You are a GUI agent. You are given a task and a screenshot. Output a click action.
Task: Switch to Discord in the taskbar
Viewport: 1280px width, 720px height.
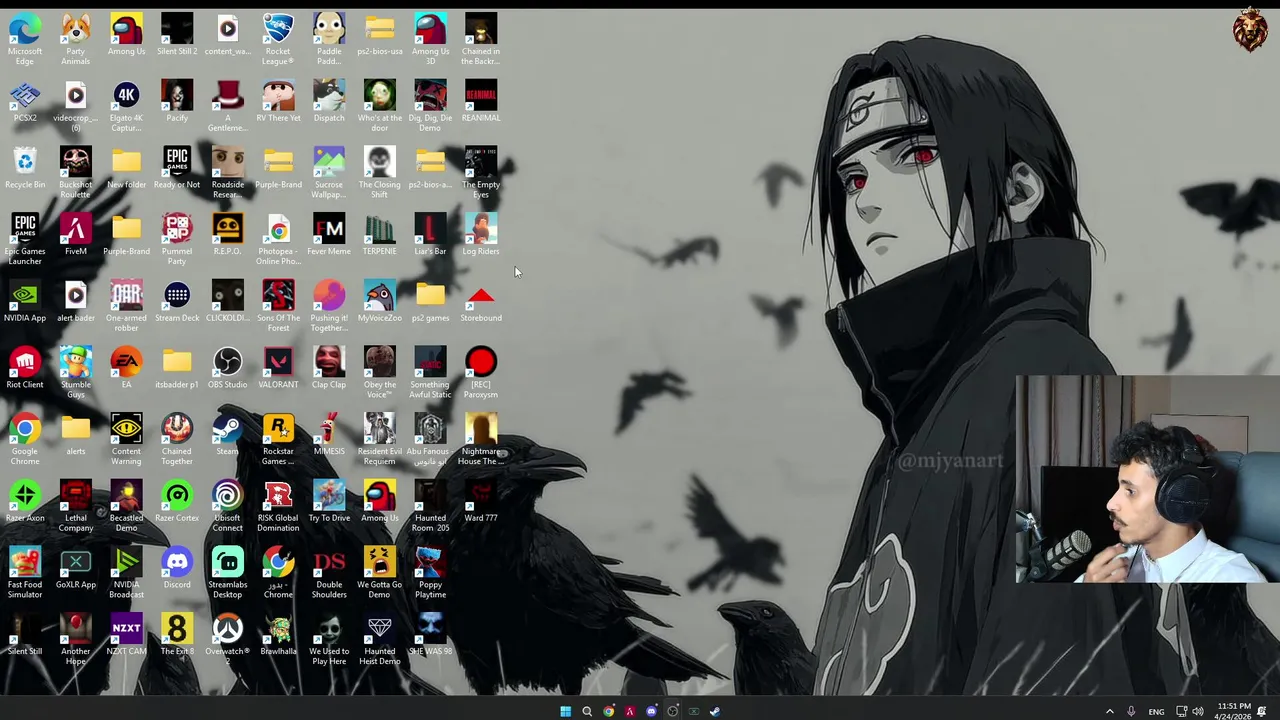click(x=651, y=711)
